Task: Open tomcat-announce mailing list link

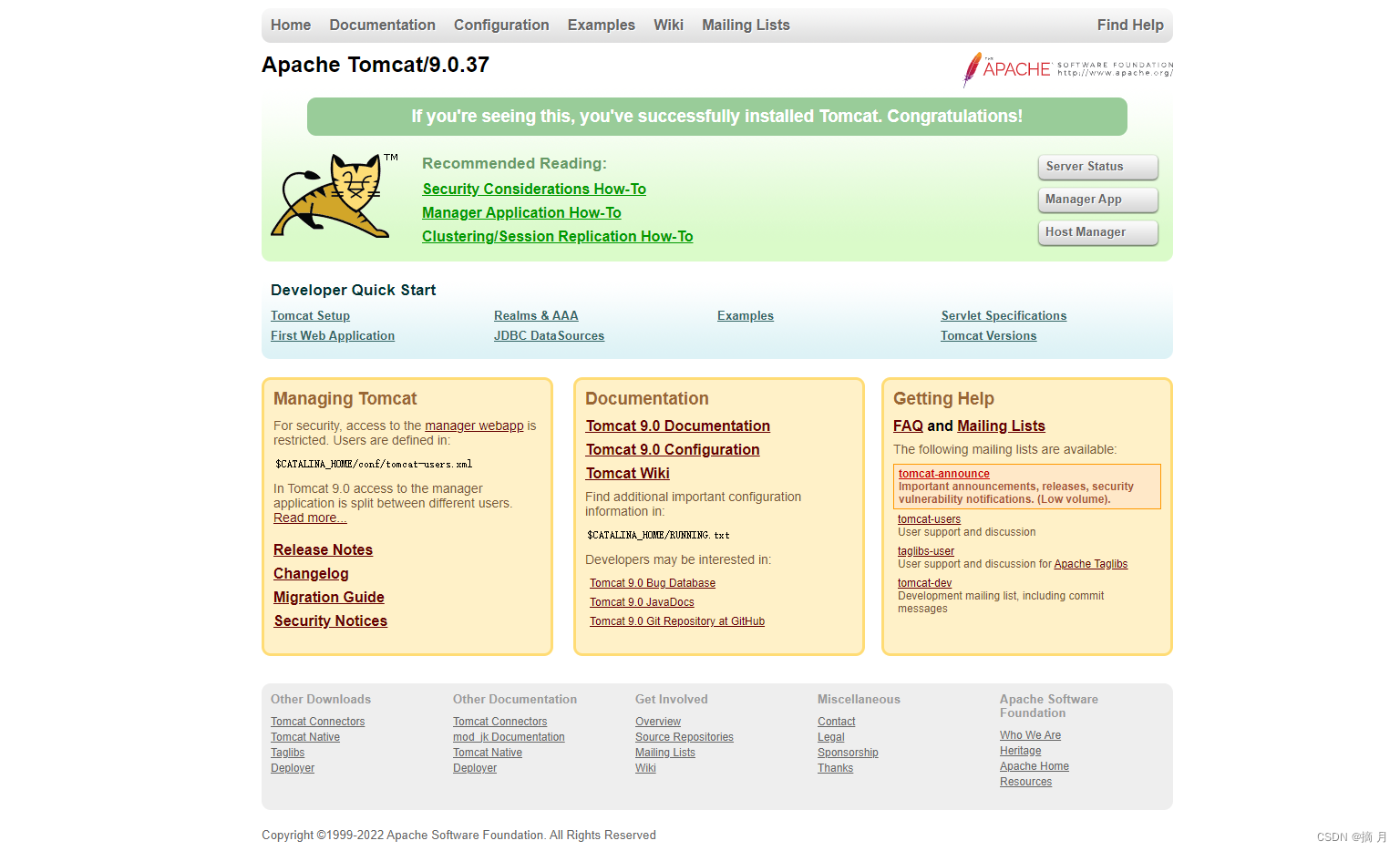Action: tap(944, 474)
